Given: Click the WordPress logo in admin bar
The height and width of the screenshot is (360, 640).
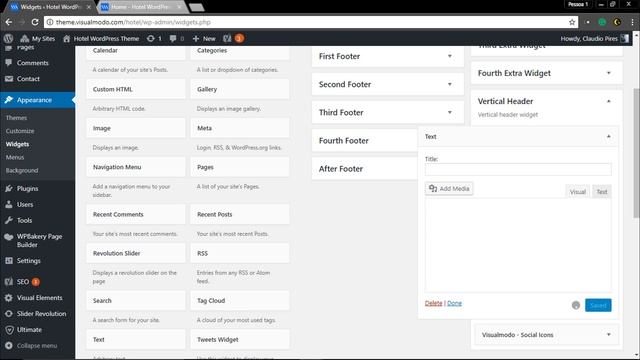Looking at the screenshot, I should (8, 38).
